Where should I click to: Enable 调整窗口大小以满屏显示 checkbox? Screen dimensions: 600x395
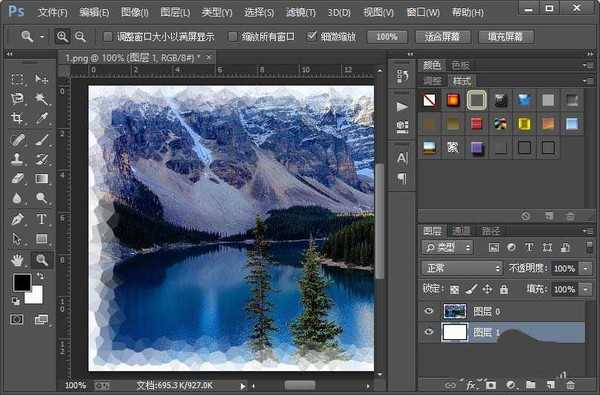click(108, 37)
